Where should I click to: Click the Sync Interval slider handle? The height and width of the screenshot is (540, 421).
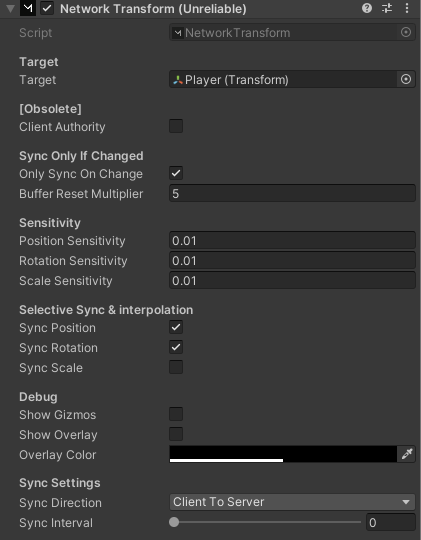point(174,522)
